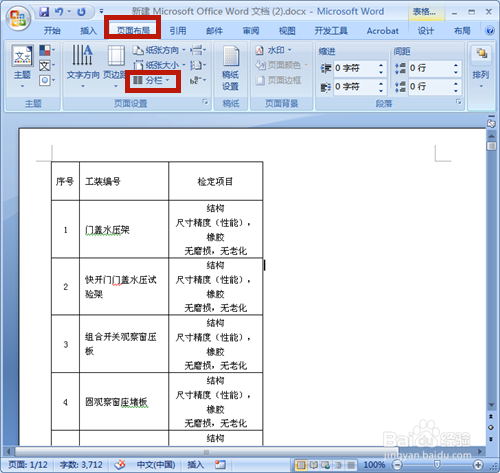500x473 pixels.
Task: Switch to table tools 布局 tab
Action: (462, 31)
